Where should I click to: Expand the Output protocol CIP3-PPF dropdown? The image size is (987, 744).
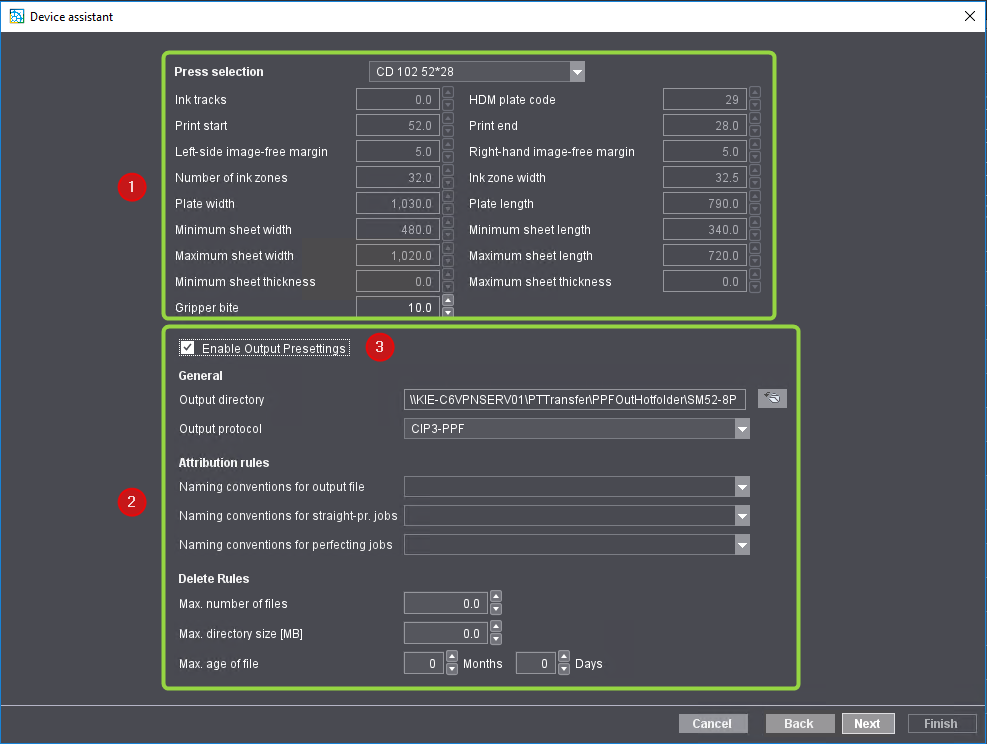click(x=741, y=429)
